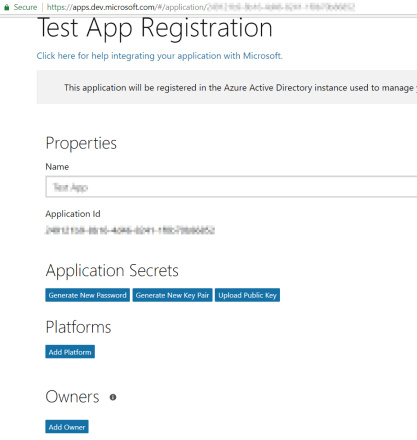This screenshot has height=440, width=417.
Task: Click the Azure Active Directory notice text
Action: pos(239,88)
